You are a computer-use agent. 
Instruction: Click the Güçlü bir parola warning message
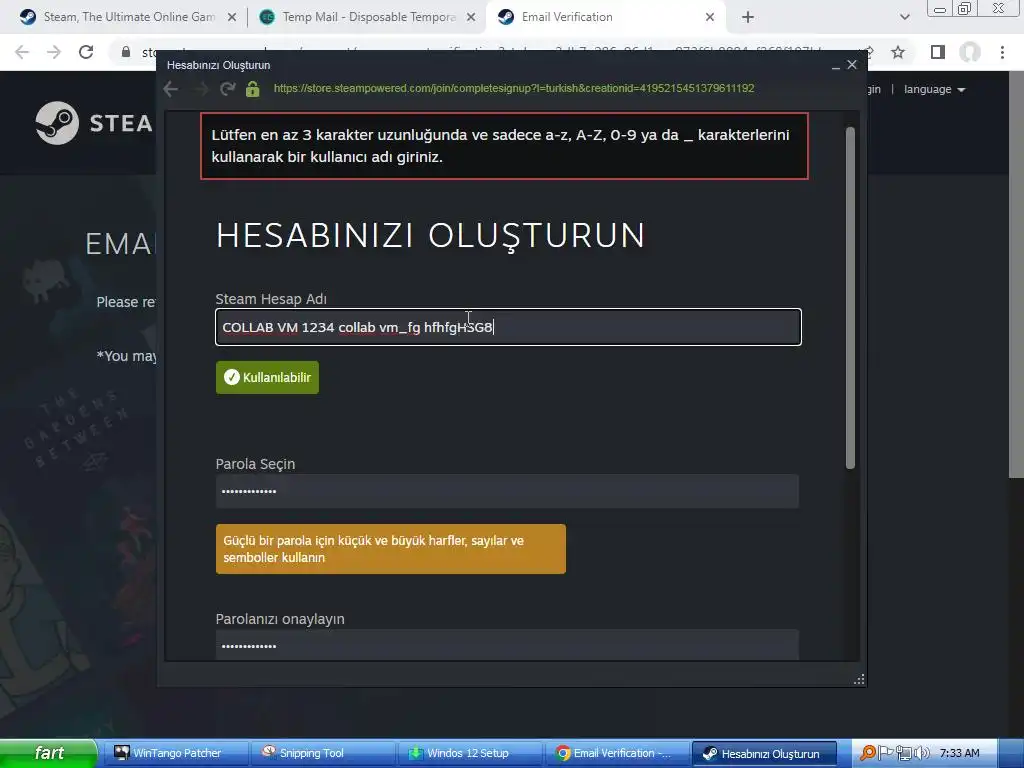391,549
